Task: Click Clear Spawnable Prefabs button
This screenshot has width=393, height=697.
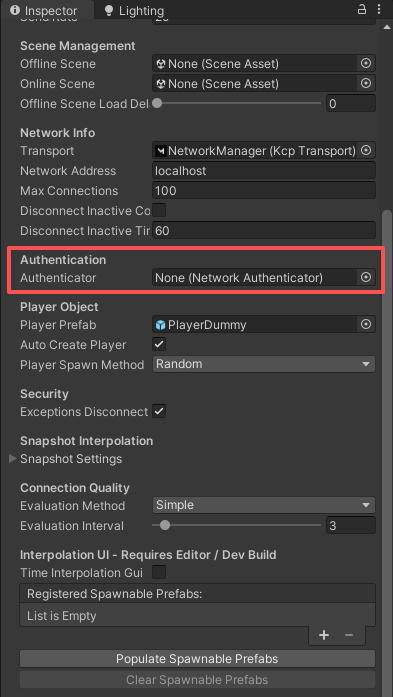Action: 197,680
